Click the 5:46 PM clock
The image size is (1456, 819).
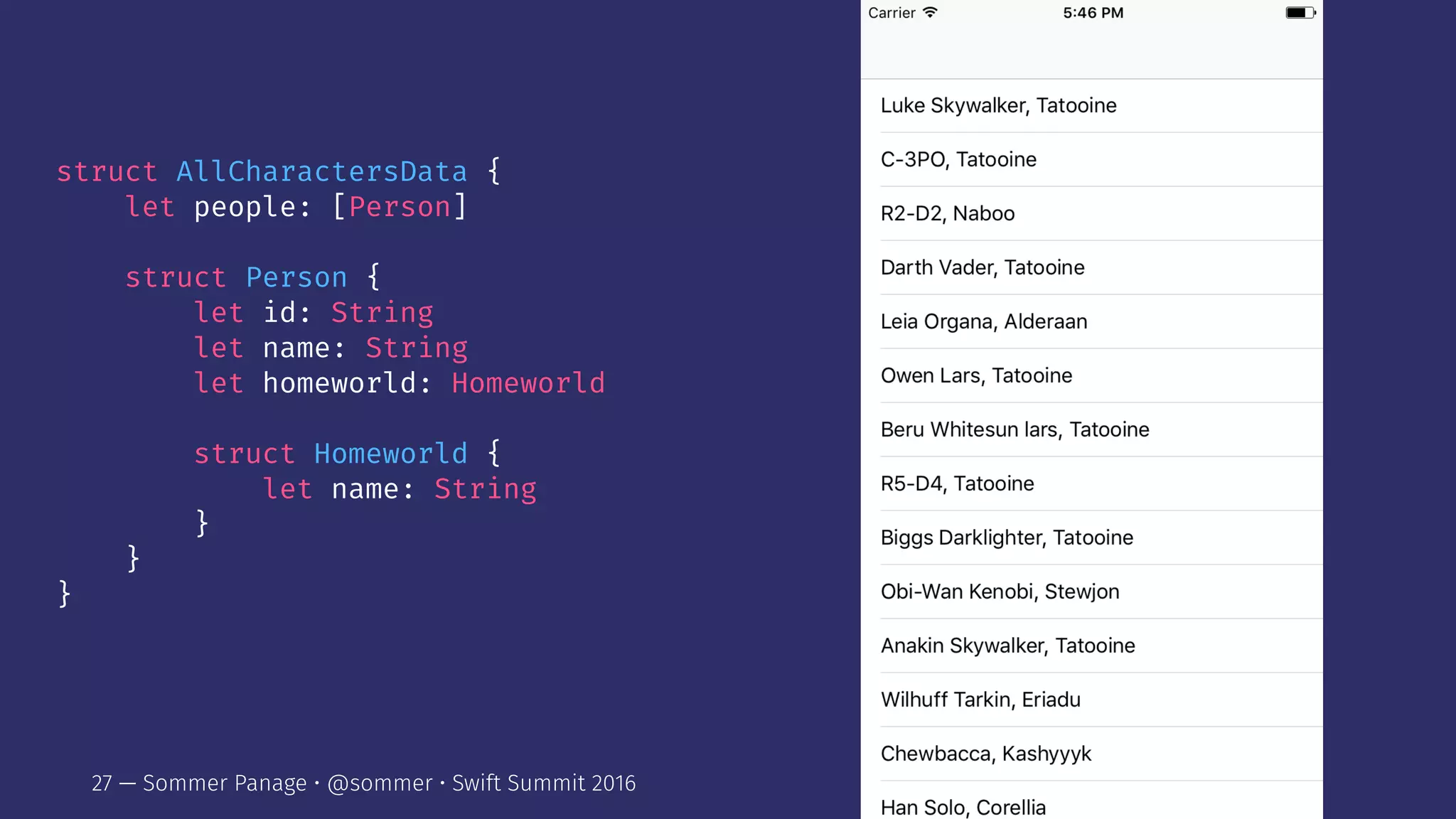(1093, 13)
